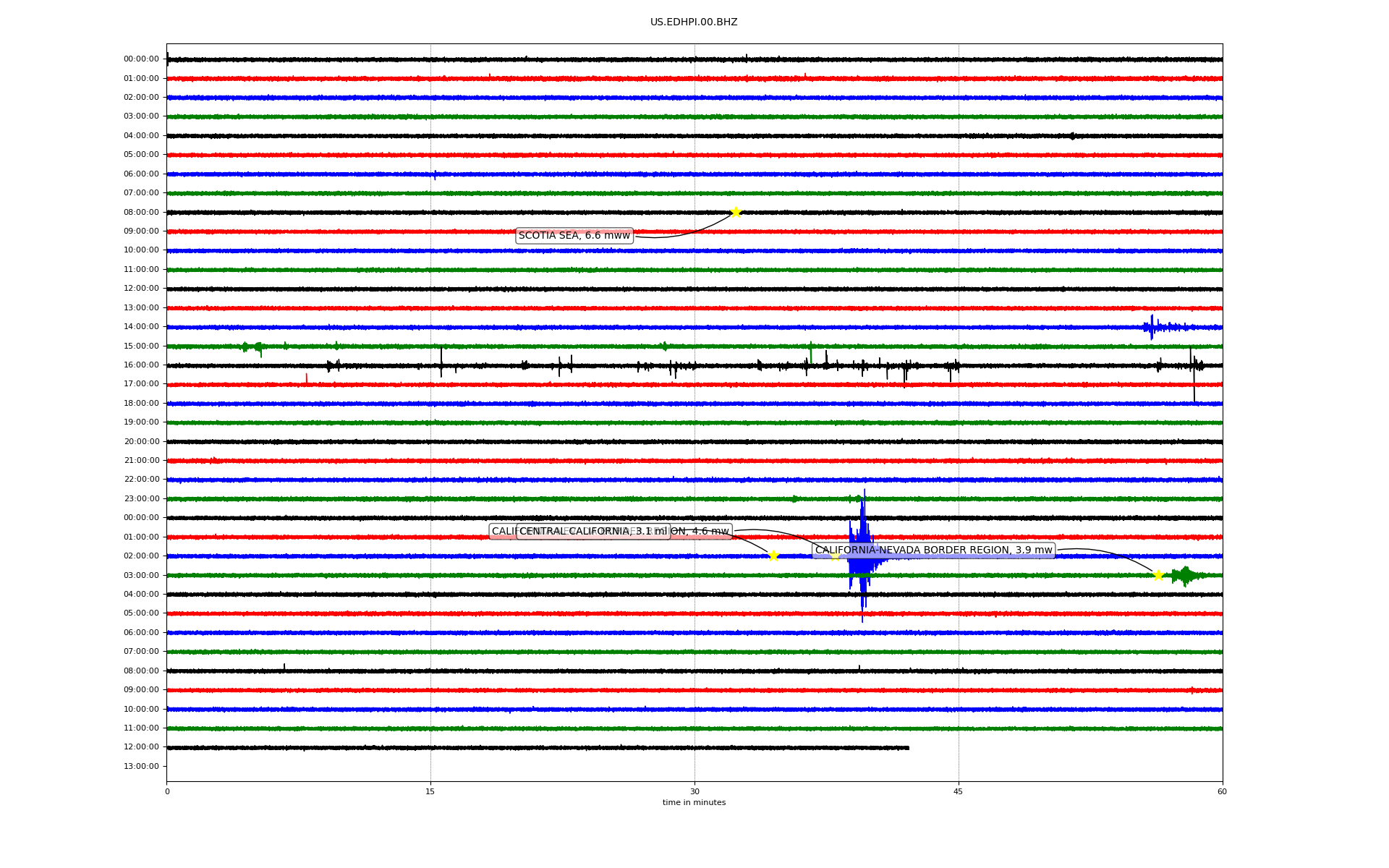Click the x-axis tick label 30
The width and height of the screenshot is (1389, 868).
pyautogui.click(x=694, y=791)
